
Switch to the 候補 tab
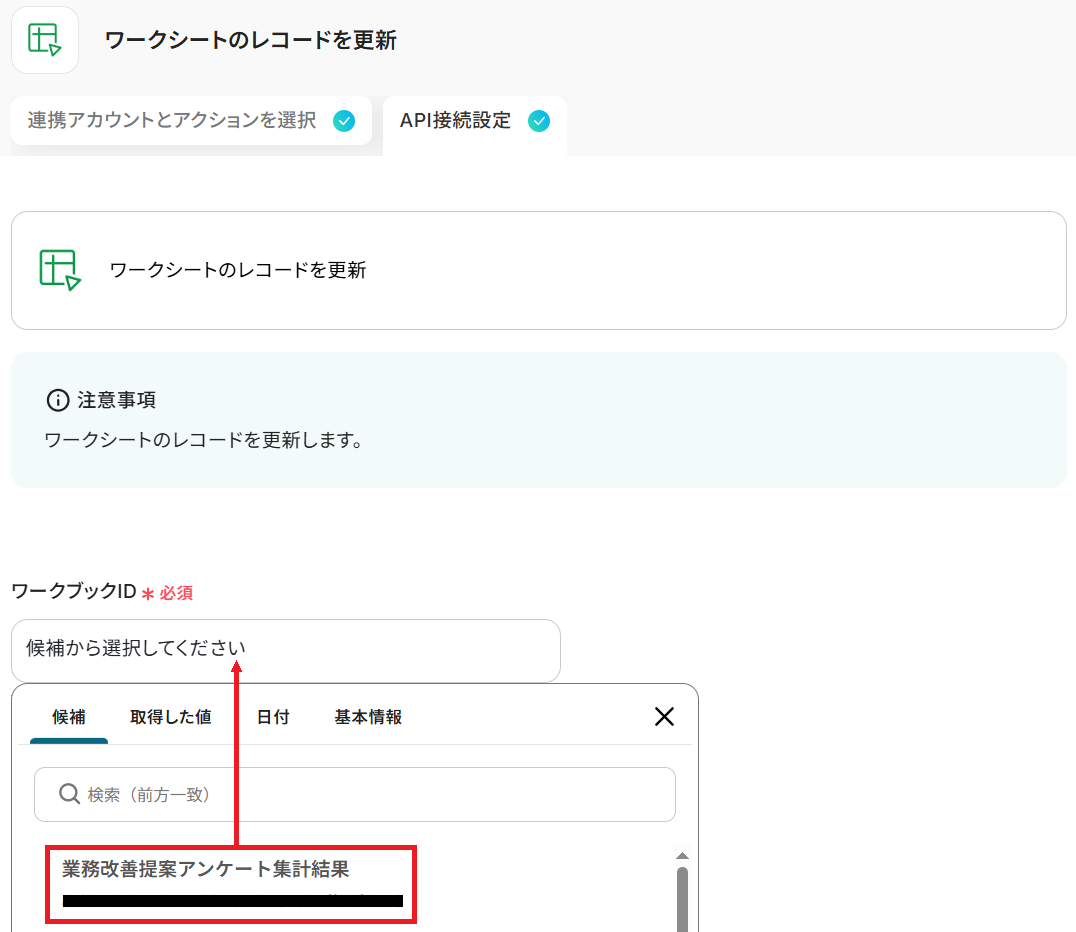tap(69, 717)
